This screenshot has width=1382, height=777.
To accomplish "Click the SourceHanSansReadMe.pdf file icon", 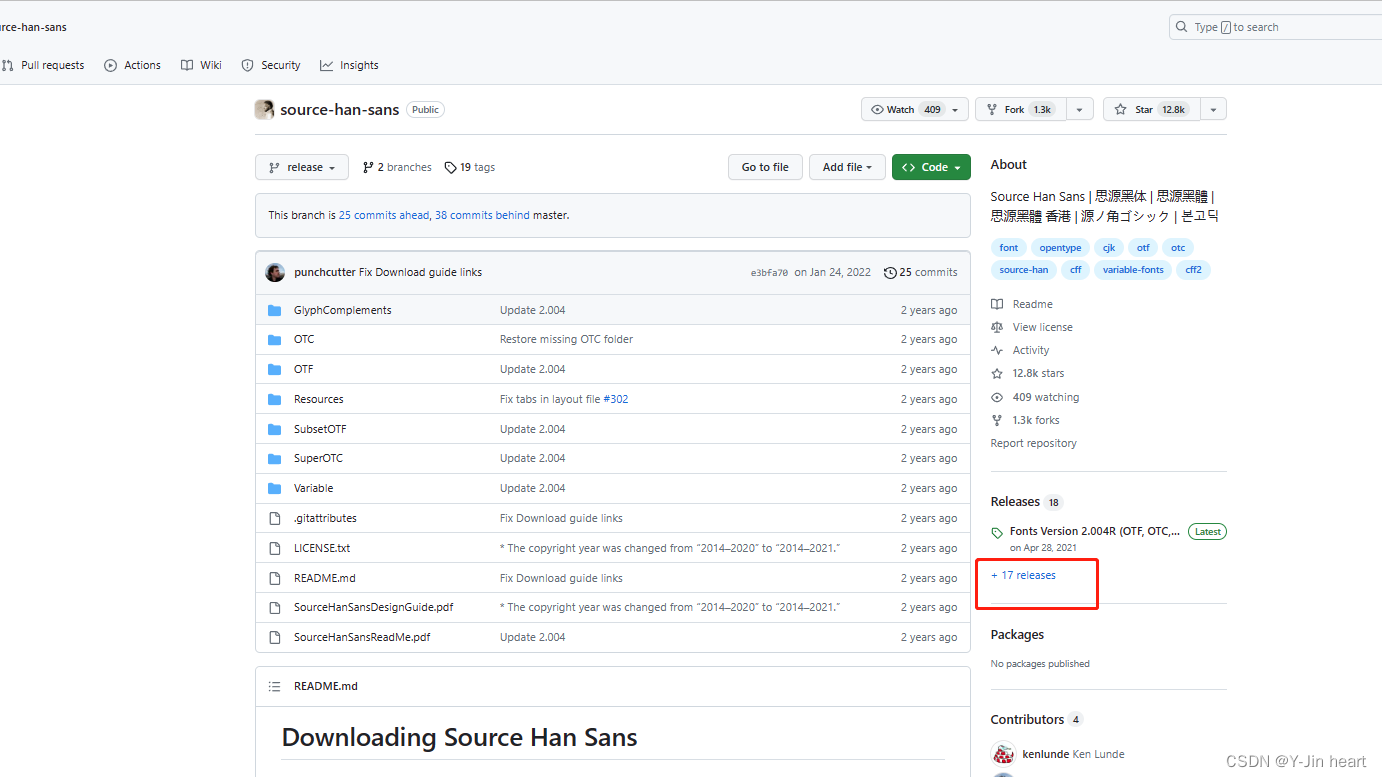I will pyautogui.click(x=275, y=637).
